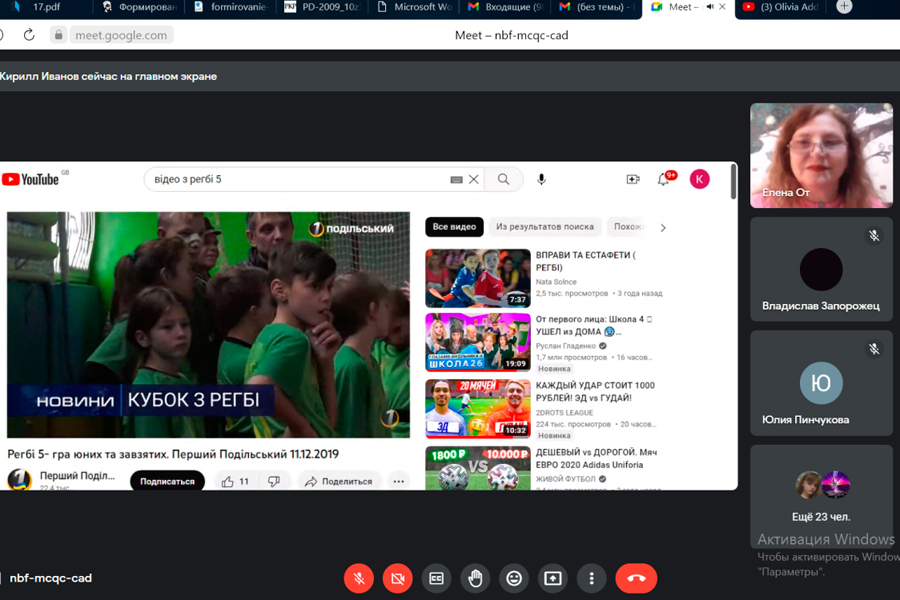This screenshot has width=900, height=600.
Task: Click the YouTube voice search microphone
Action: [541, 179]
